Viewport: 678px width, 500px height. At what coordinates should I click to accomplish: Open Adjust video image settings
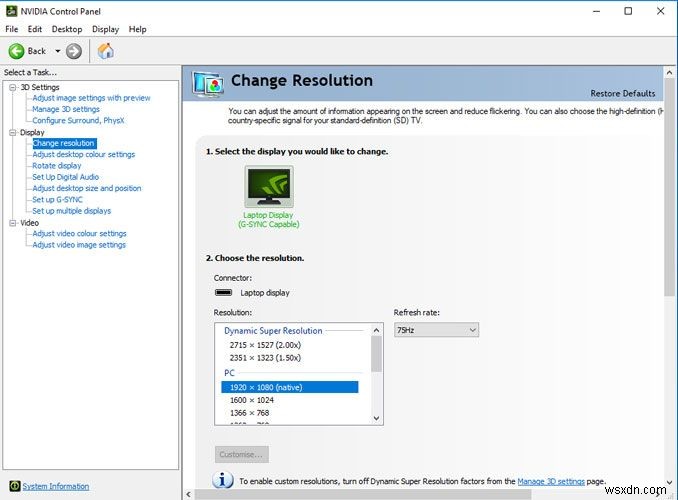[x=79, y=245]
